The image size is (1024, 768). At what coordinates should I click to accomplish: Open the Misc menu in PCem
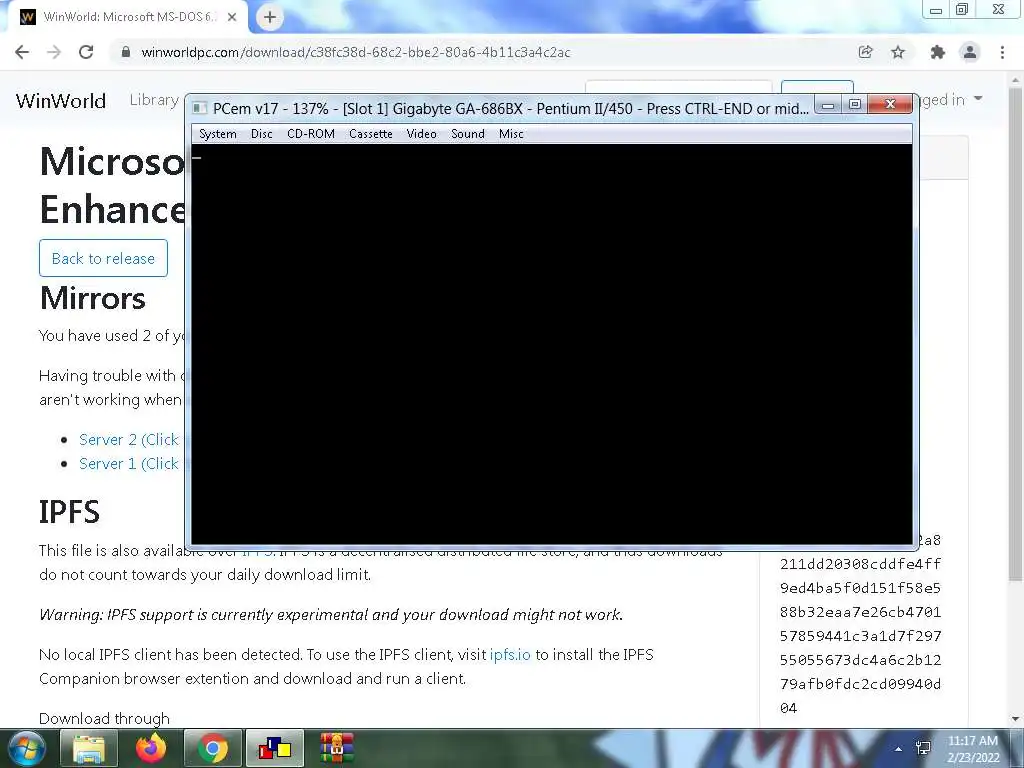[511, 134]
